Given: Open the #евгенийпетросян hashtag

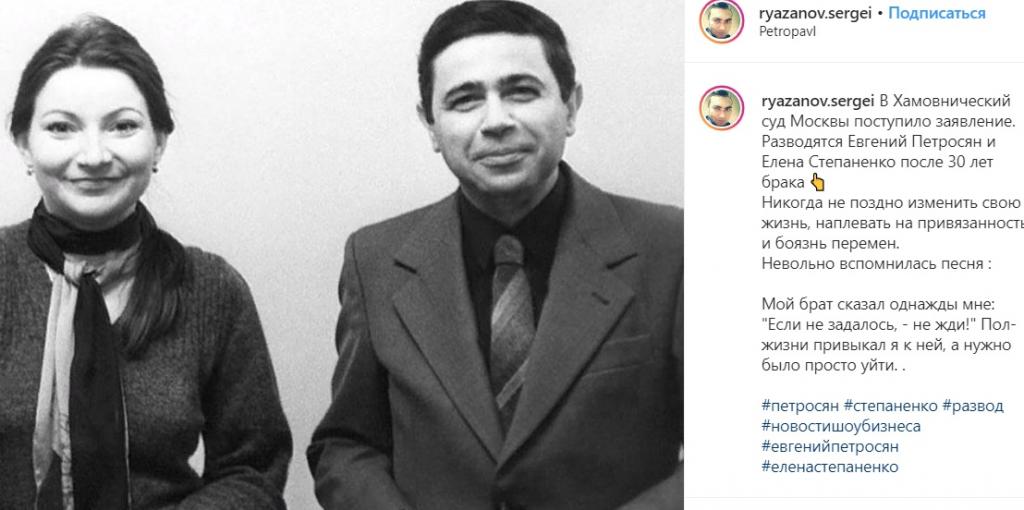Looking at the screenshot, I should 830,447.
